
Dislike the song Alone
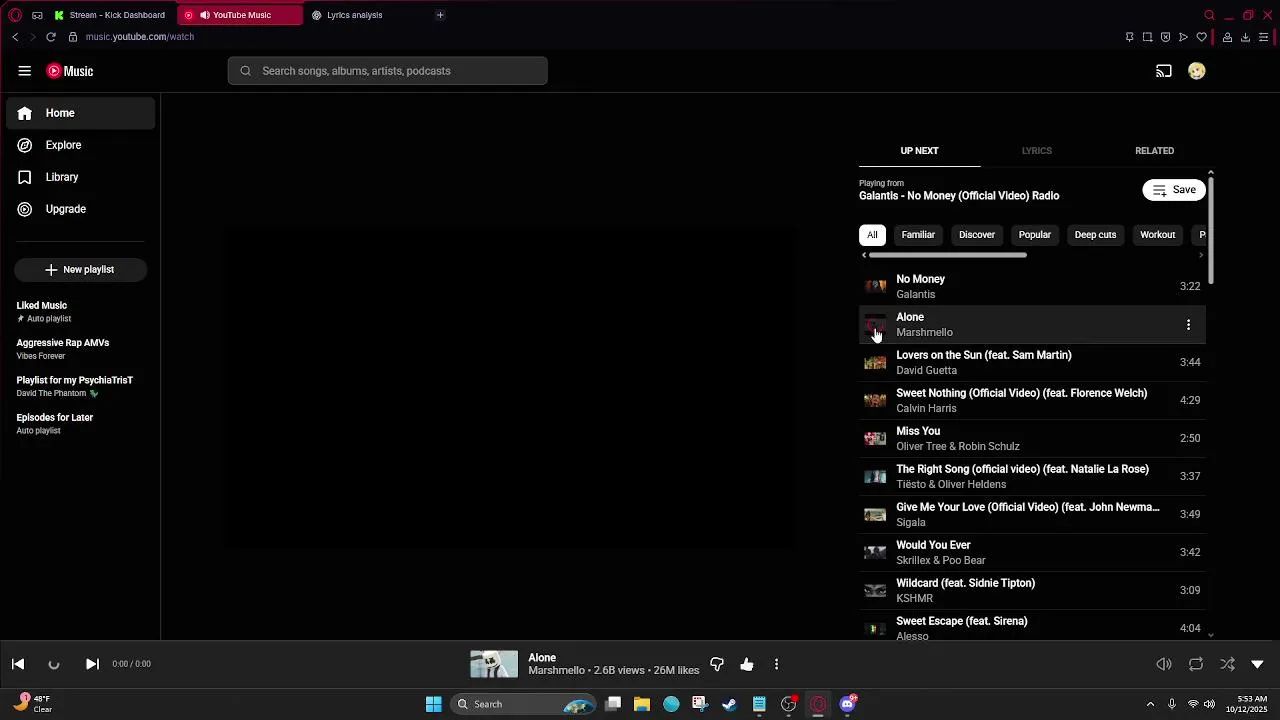coord(717,664)
